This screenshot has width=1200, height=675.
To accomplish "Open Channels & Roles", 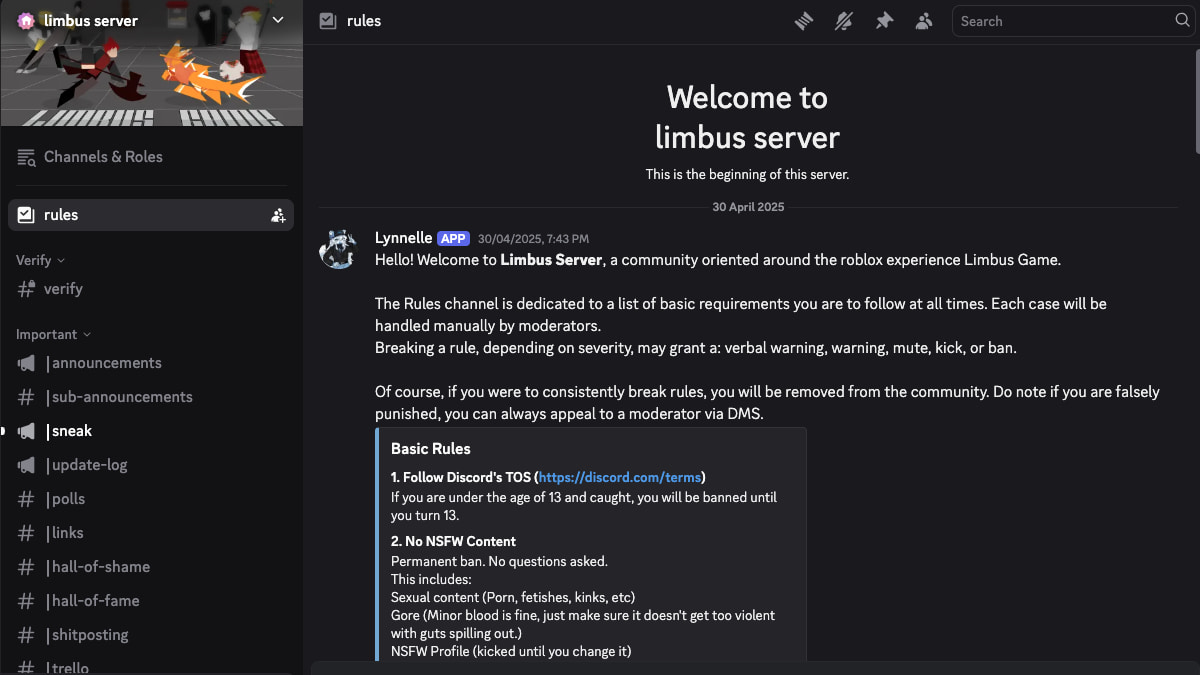I will pyautogui.click(x=151, y=156).
